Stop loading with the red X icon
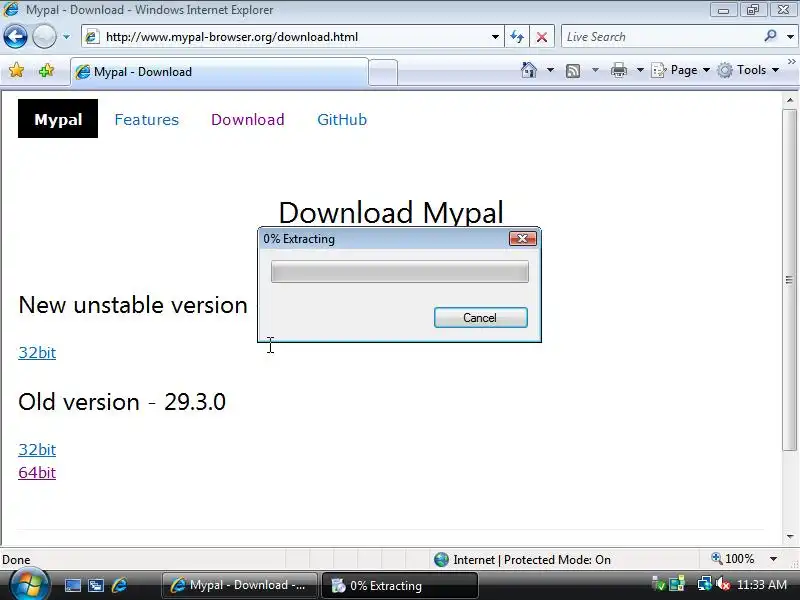Viewport: 800px width, 600px height. (542, 37)
